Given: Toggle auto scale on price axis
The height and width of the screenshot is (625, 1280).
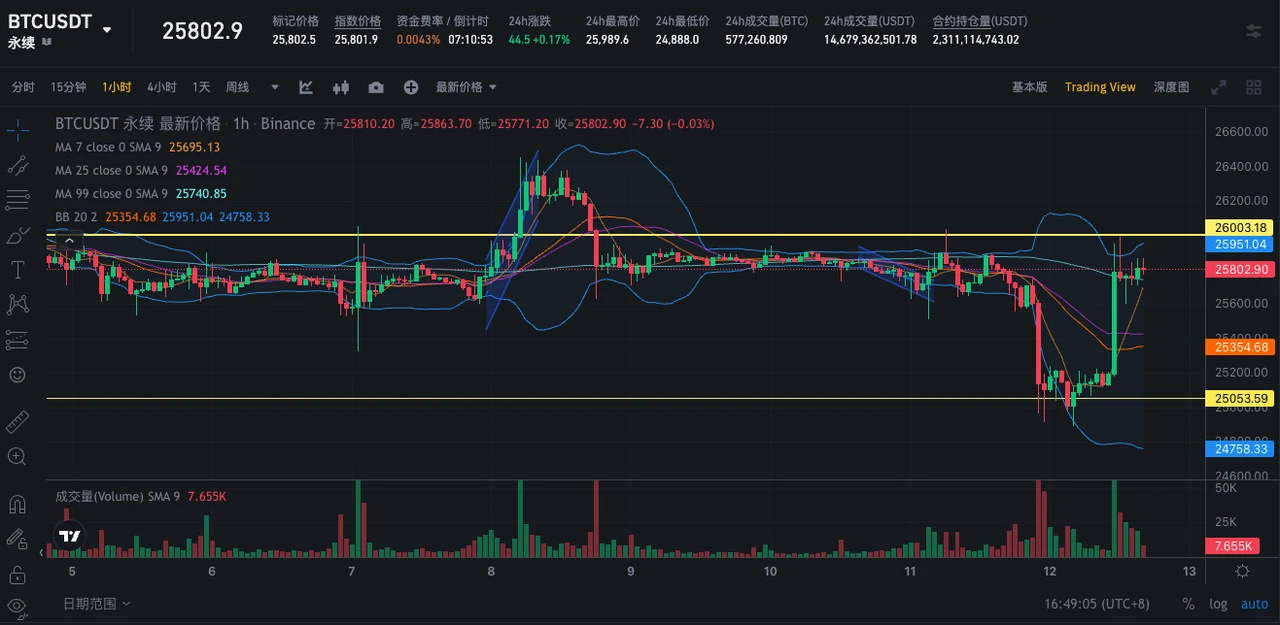Looking at the screenshot, I should pos(1254,604).
